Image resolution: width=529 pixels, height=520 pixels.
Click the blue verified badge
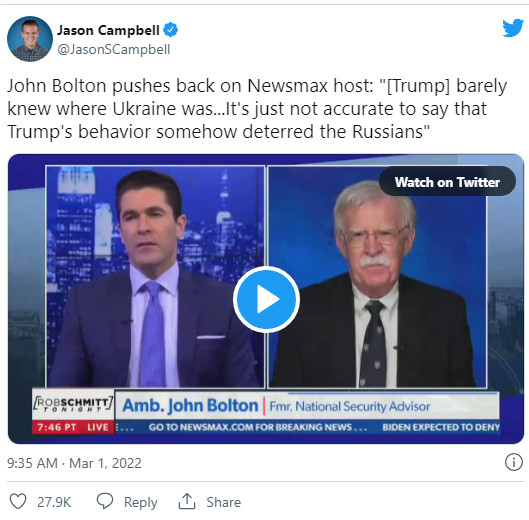170,30
